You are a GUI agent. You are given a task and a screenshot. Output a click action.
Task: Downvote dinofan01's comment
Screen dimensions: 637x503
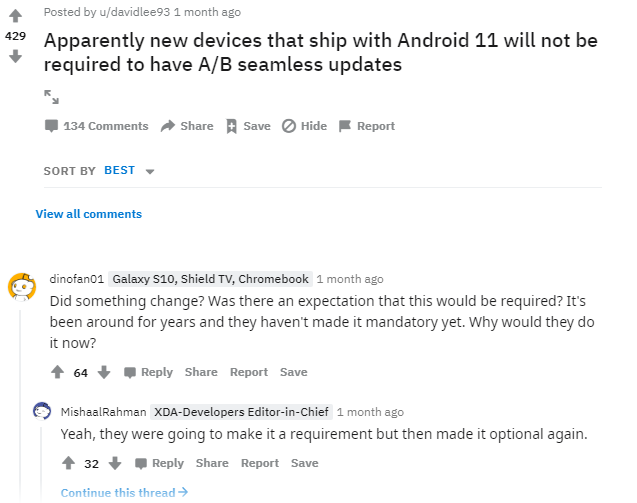coord(103,372)
